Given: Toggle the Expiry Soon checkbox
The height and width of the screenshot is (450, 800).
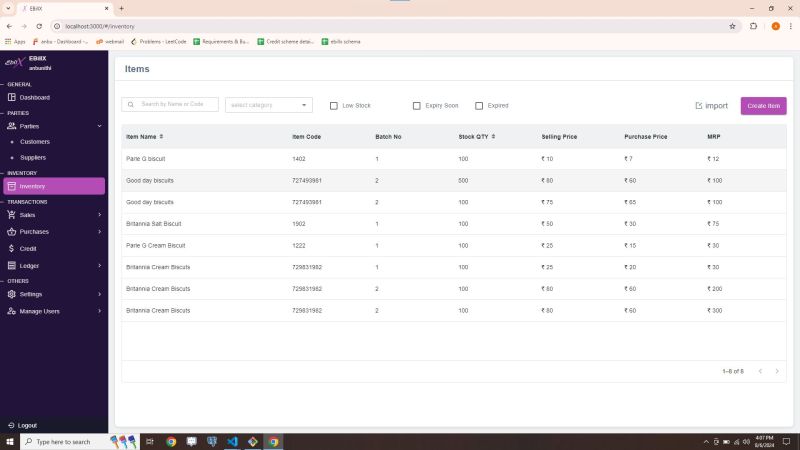Looking at the screenshot, I should click(417, 105).
